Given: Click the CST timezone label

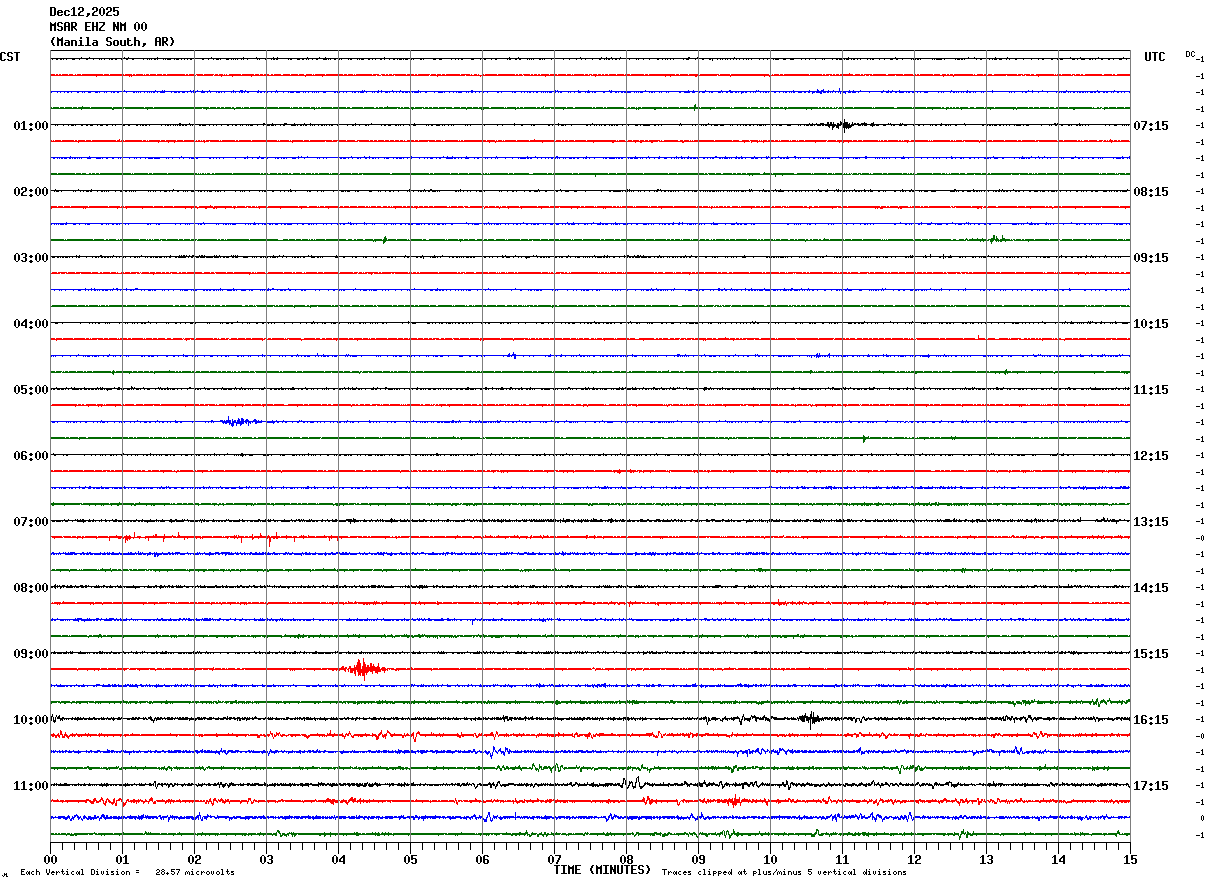Looking at the screenshot, I should pyautogui.click(x=10, y=57).
